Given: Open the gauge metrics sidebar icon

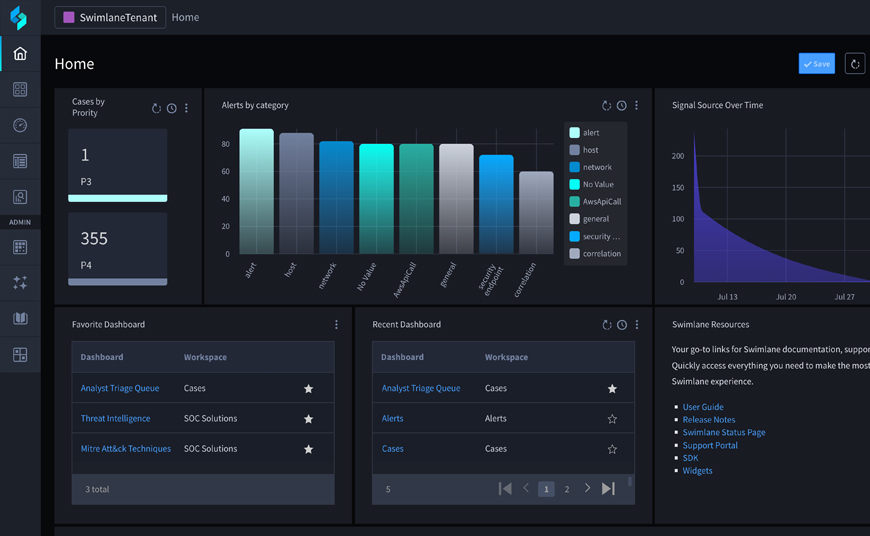Looking at the screenshot, I should (20, 125).
